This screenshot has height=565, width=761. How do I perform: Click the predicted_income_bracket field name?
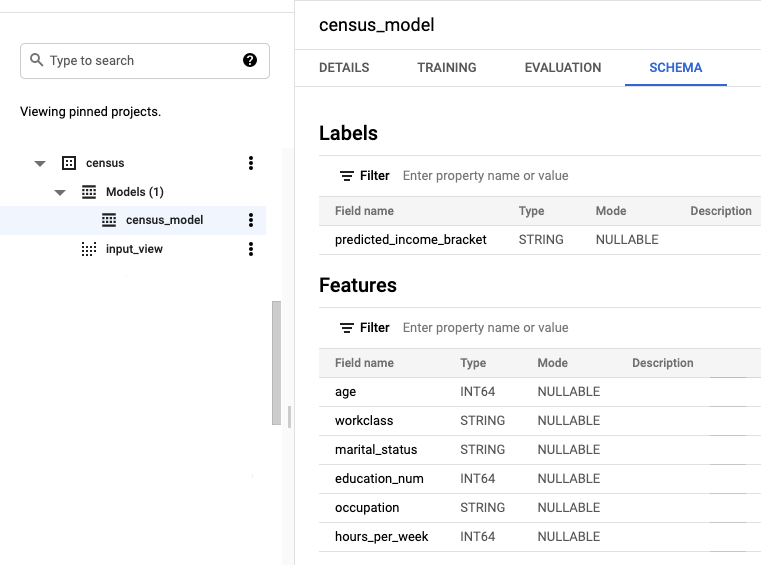pos(411,240)
